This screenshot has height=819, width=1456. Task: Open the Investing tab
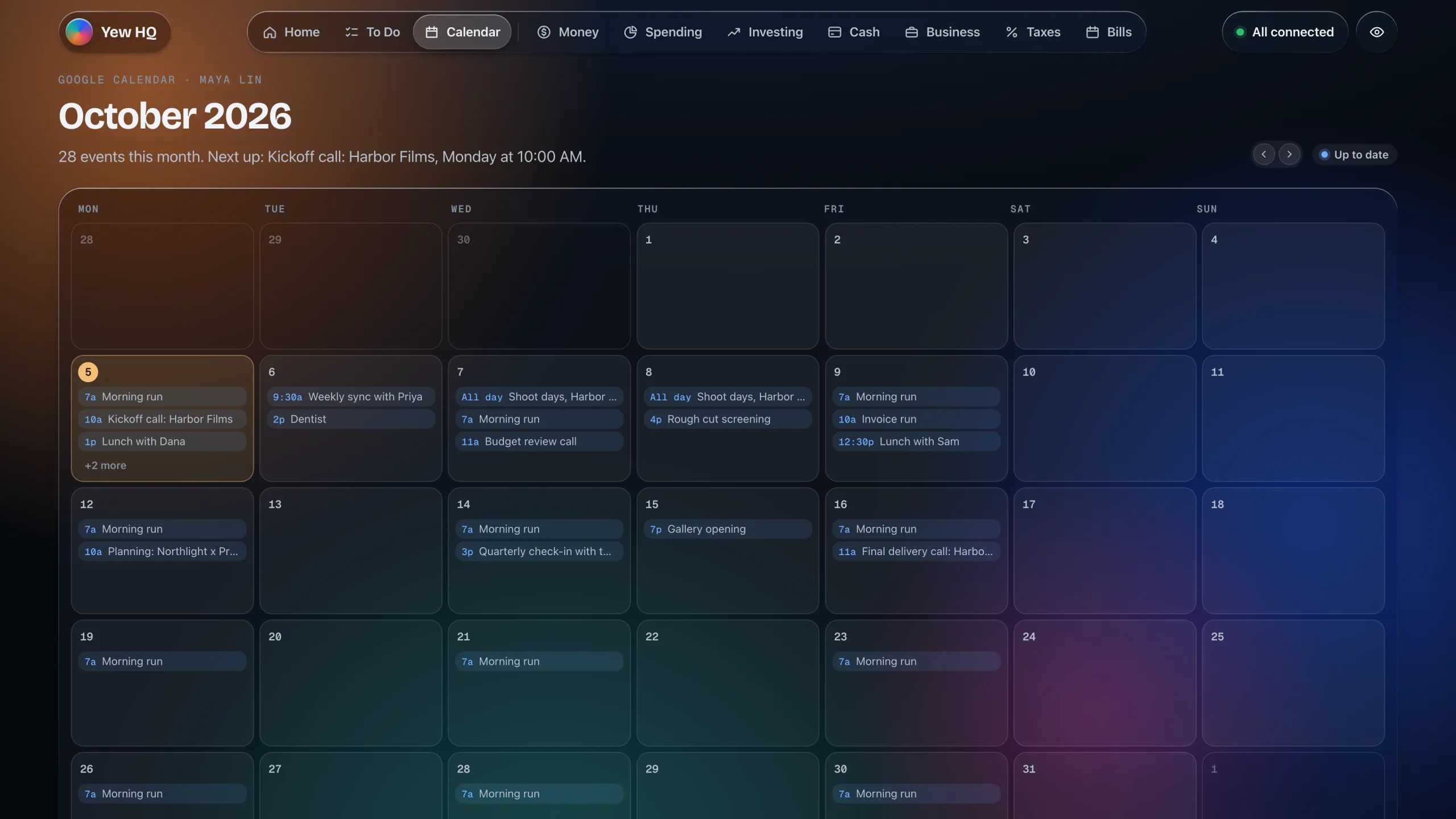coord(765,32)
